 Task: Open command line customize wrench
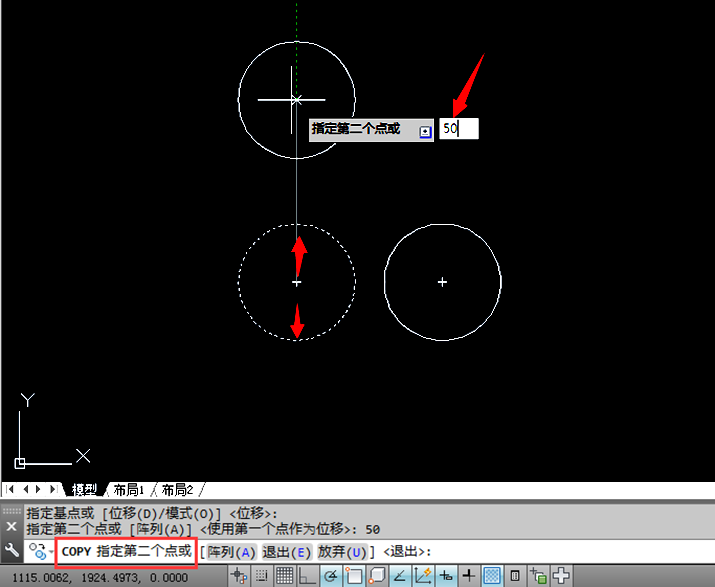(11, 551)
